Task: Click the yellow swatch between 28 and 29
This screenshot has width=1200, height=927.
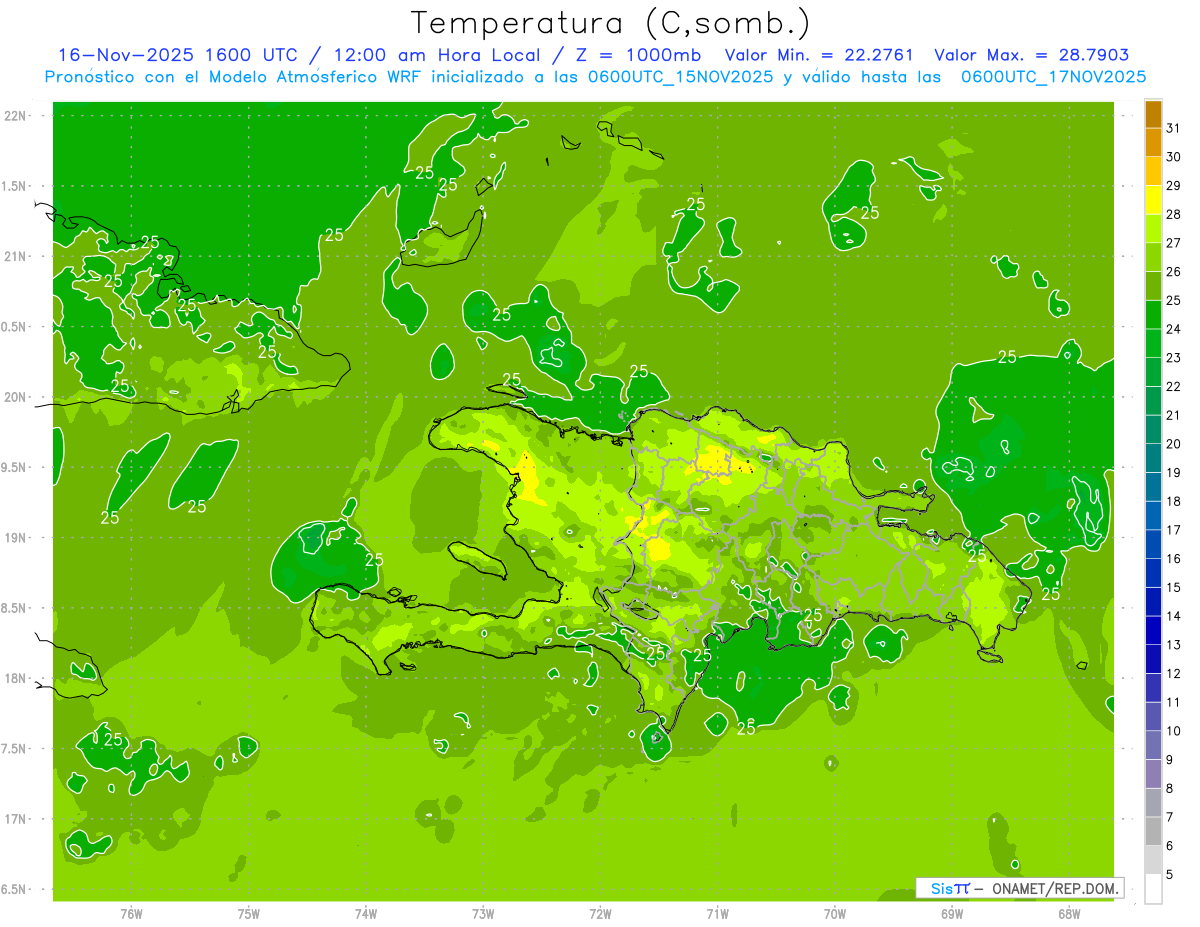Action: [1153, 199]
